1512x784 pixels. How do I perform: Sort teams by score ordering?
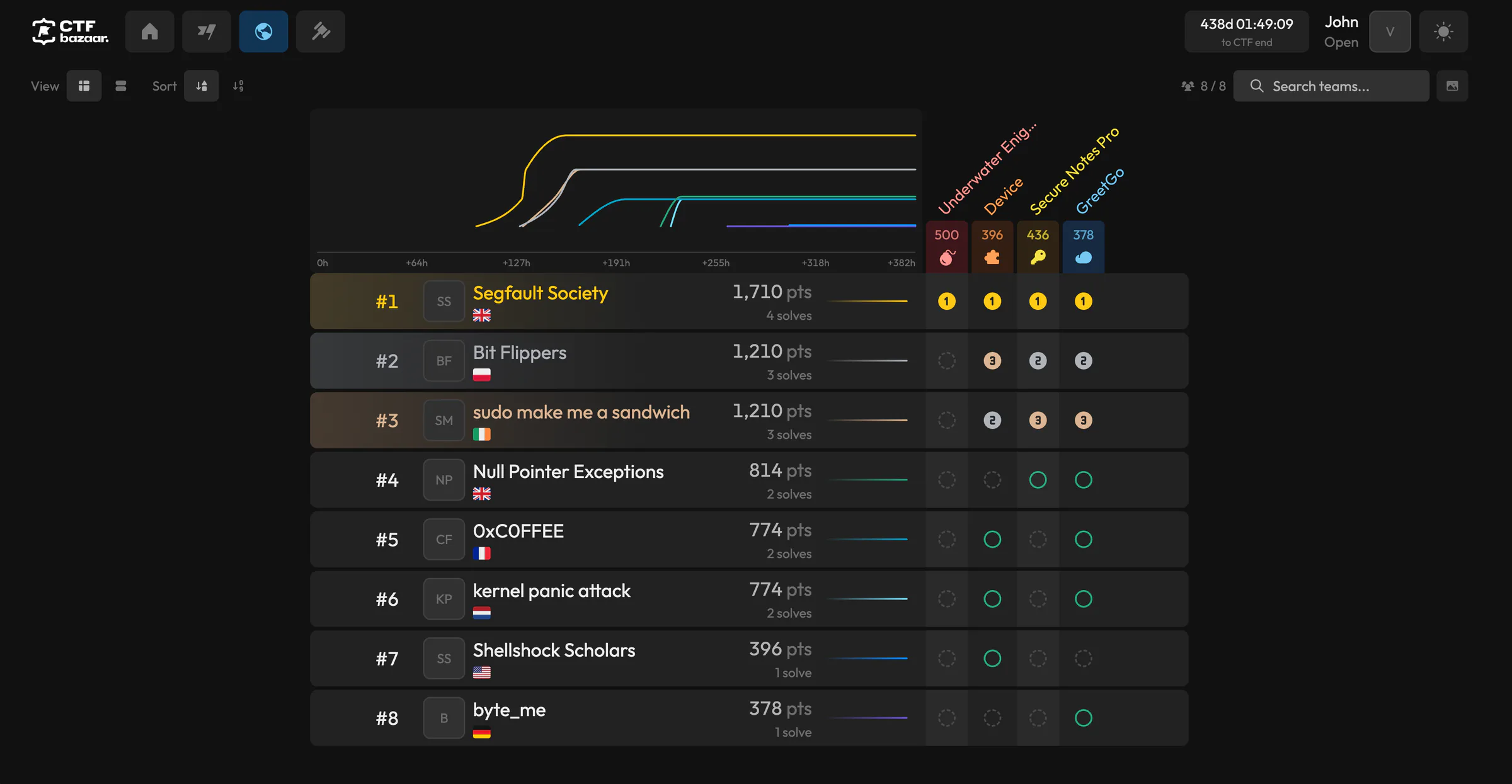pos(202,86)
